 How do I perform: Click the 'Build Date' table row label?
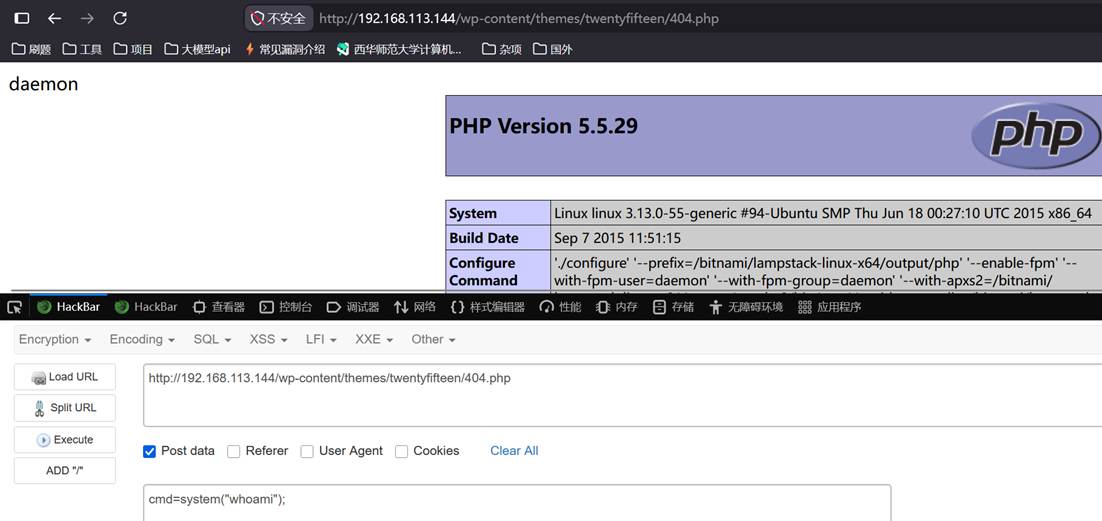(484, 238)
